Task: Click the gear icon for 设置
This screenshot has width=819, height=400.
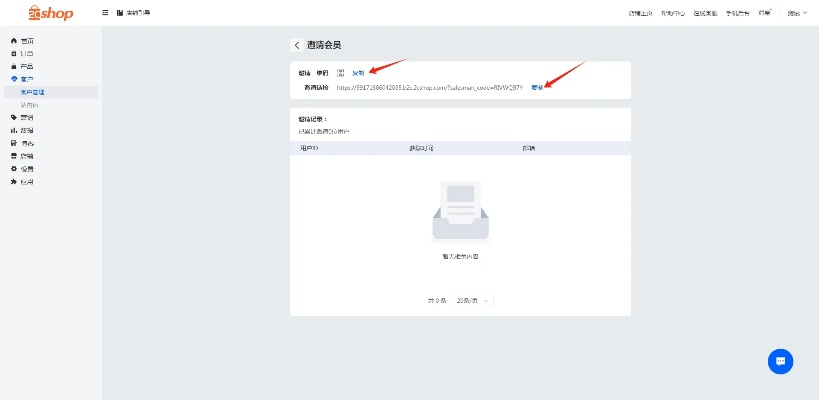Action: (x=14, y=169)
